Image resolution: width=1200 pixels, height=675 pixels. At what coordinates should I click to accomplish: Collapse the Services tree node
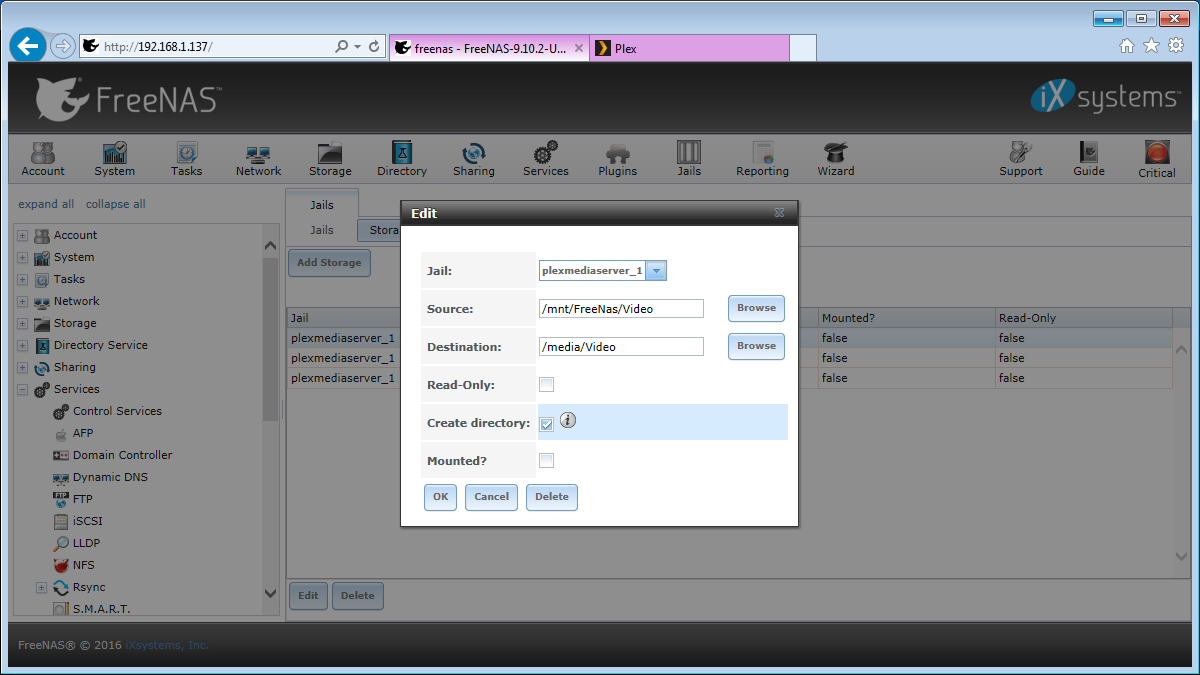(x=23, y=390)
